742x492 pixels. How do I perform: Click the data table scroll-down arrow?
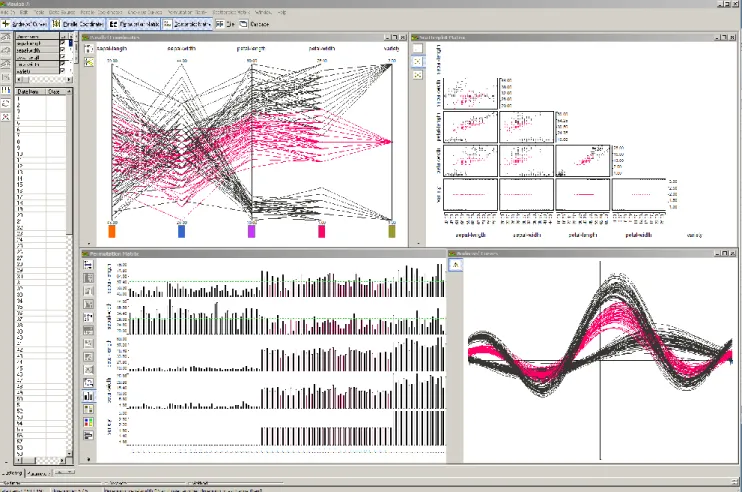70,453
